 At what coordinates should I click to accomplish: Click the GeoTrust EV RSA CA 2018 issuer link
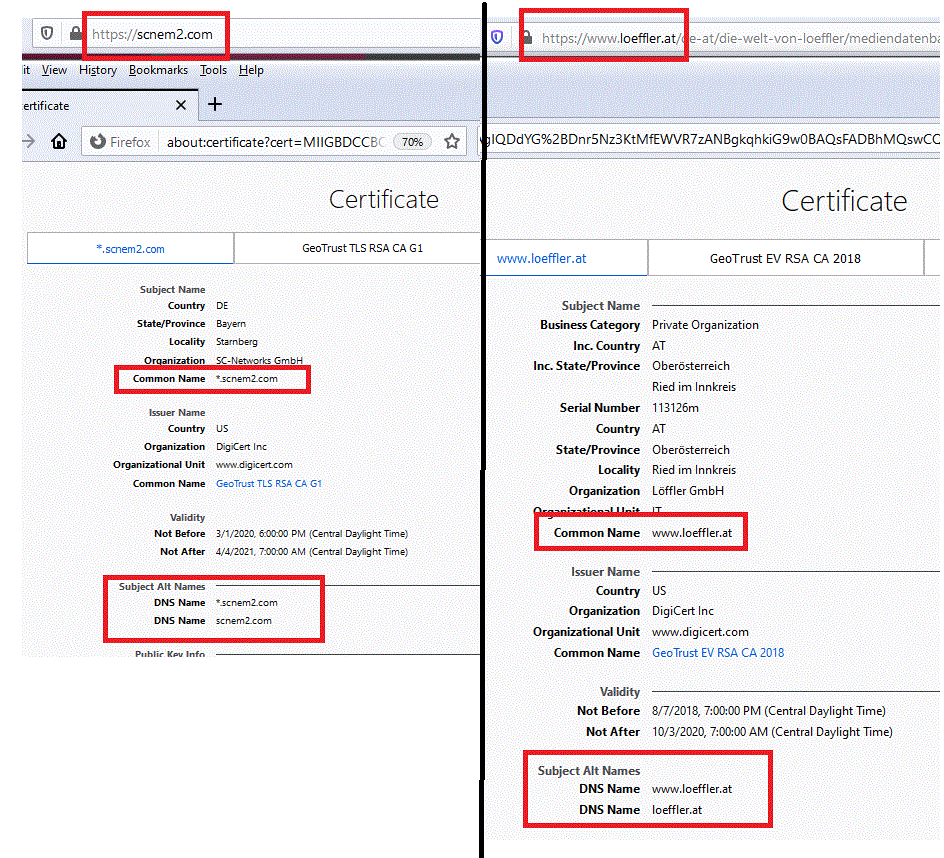point(718,653)
